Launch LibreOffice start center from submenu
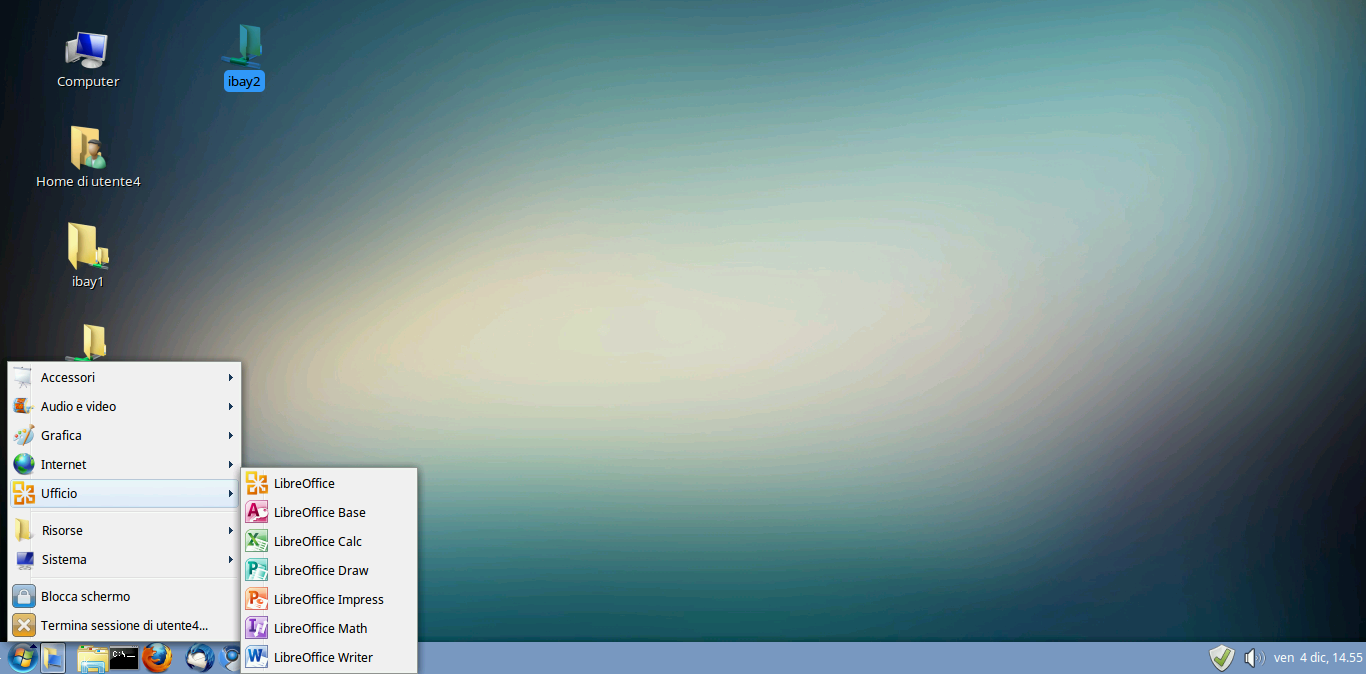This screenshot has width=1366, height=674. [329, 483]
